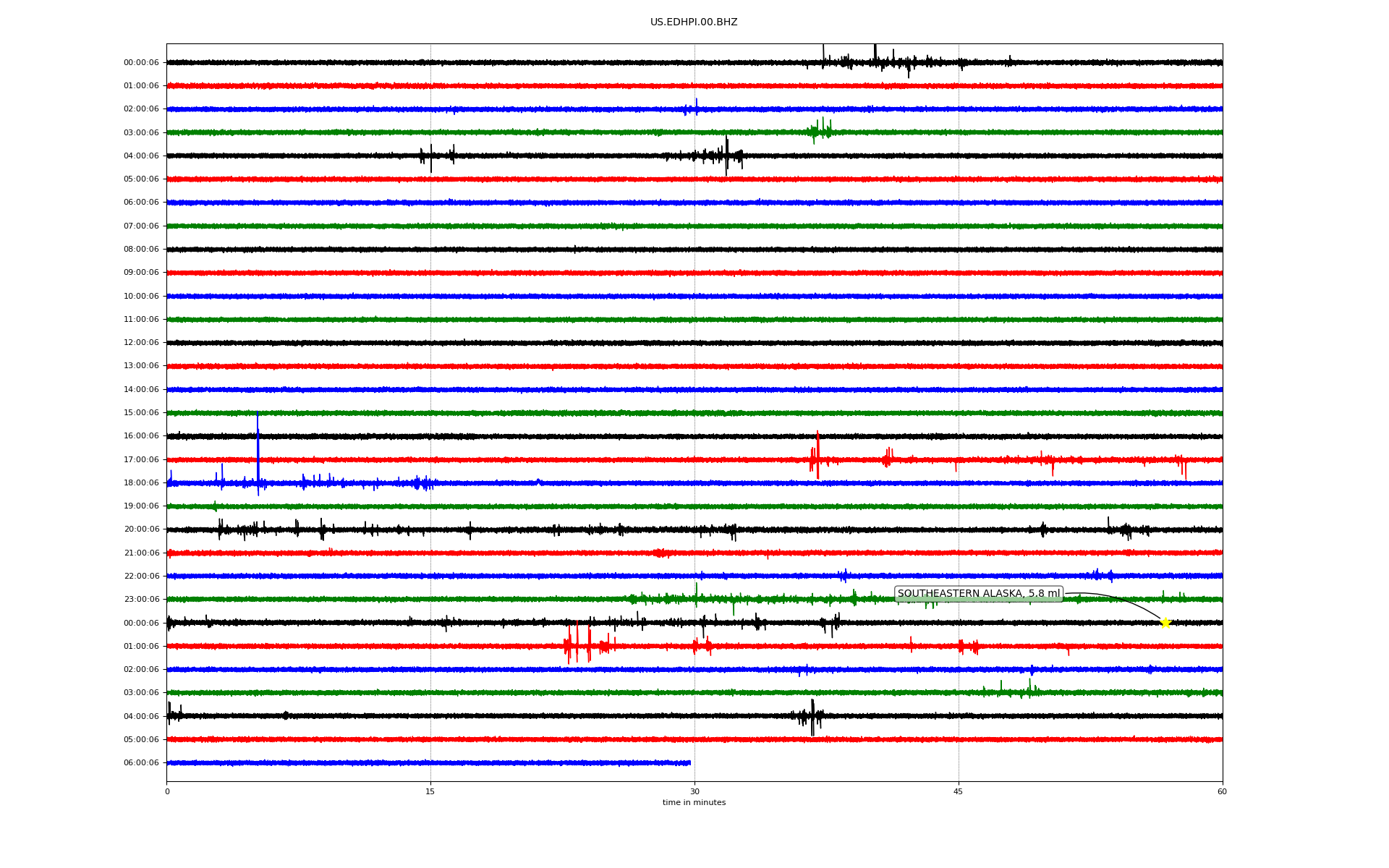Click the last 06:00:06 time label at bottom
The width and height of the screenshot is (1389, 868).
coord(141,763)
